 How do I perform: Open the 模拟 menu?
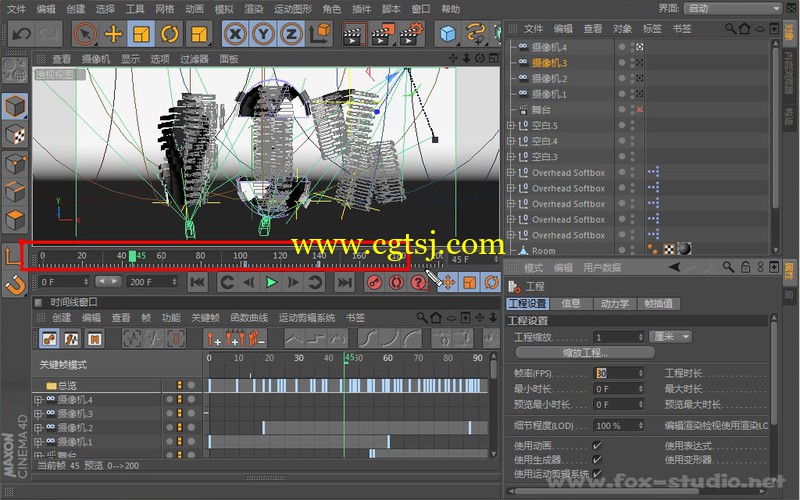coord(224,9)
